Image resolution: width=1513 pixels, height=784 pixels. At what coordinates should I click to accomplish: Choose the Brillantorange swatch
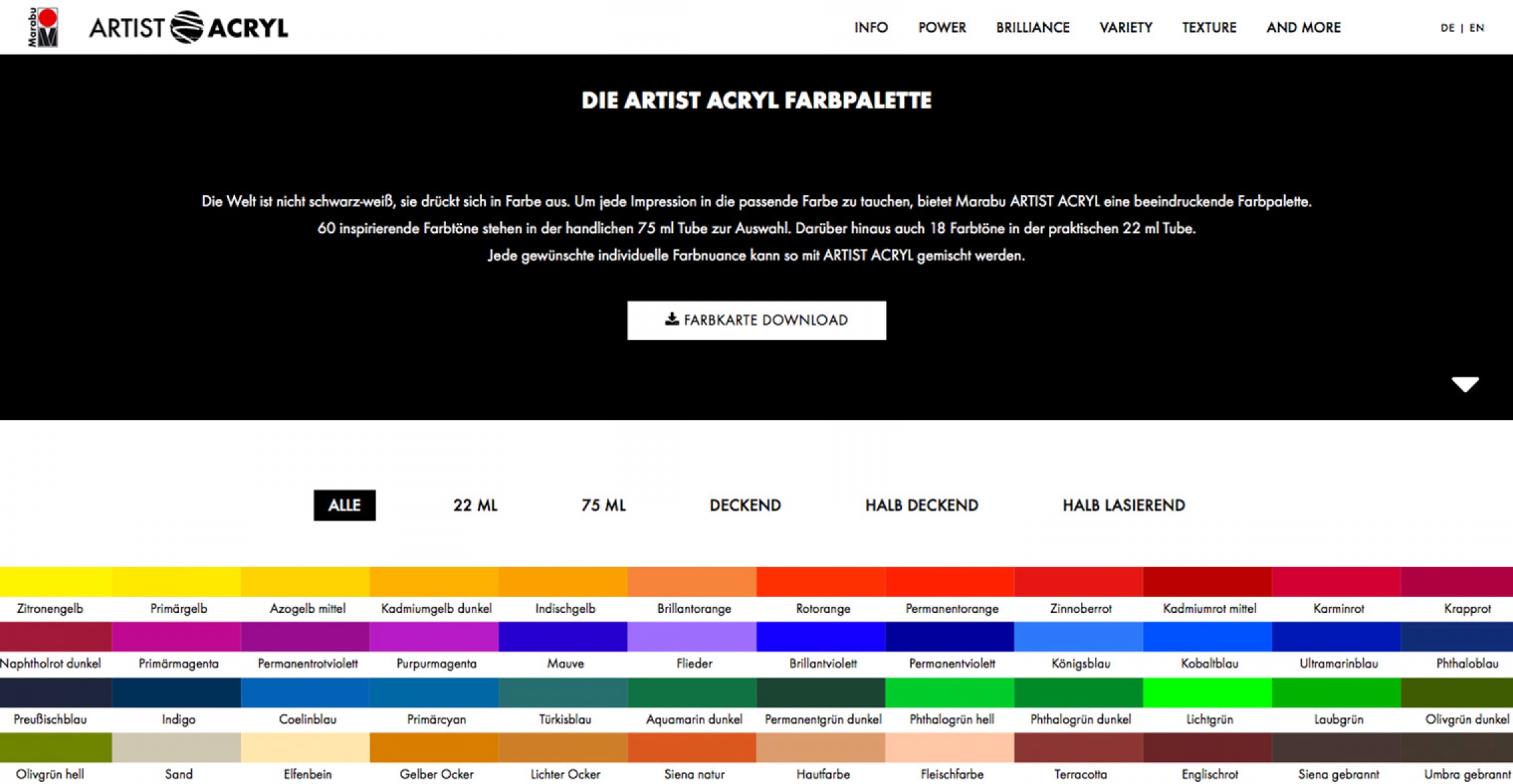click(x=691, y=582)
